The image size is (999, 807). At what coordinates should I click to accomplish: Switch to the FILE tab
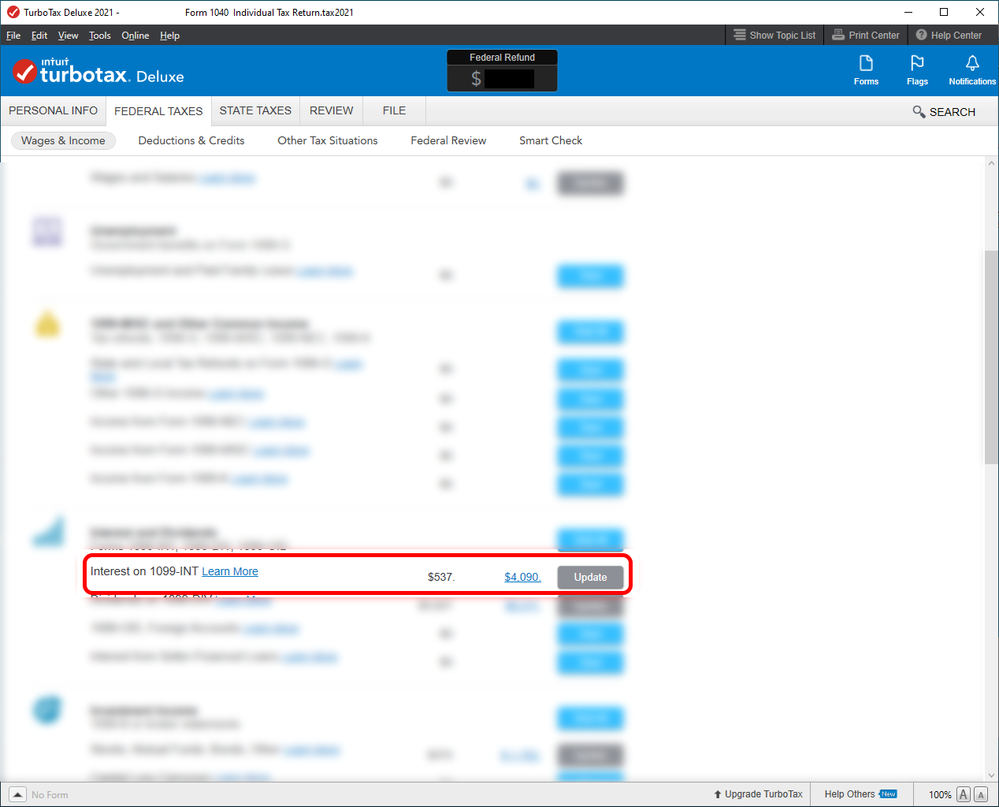pos(394,111)
